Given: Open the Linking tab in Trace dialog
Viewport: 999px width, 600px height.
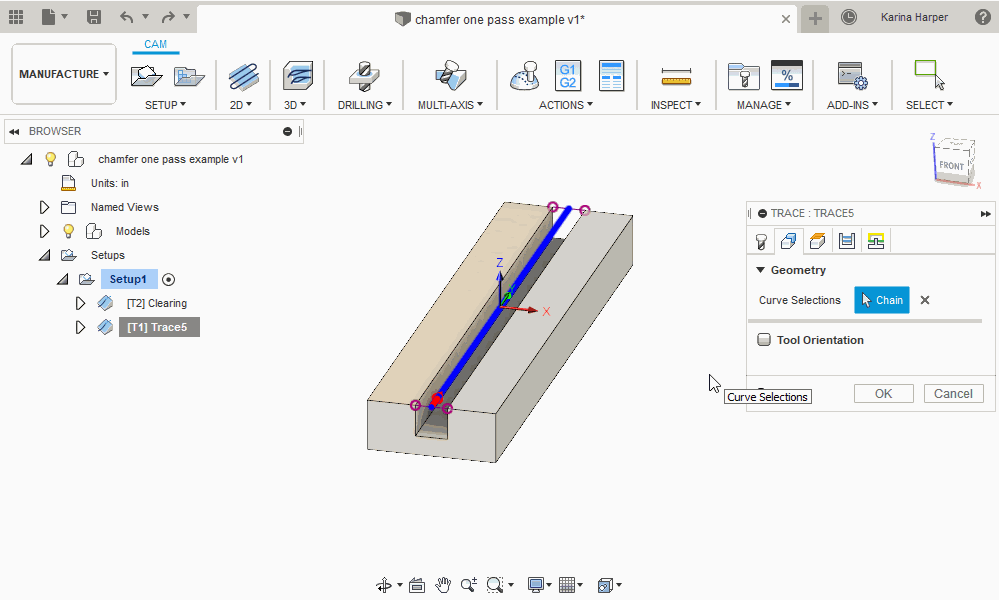Looking at the screenshot, I should coord(876,241).
